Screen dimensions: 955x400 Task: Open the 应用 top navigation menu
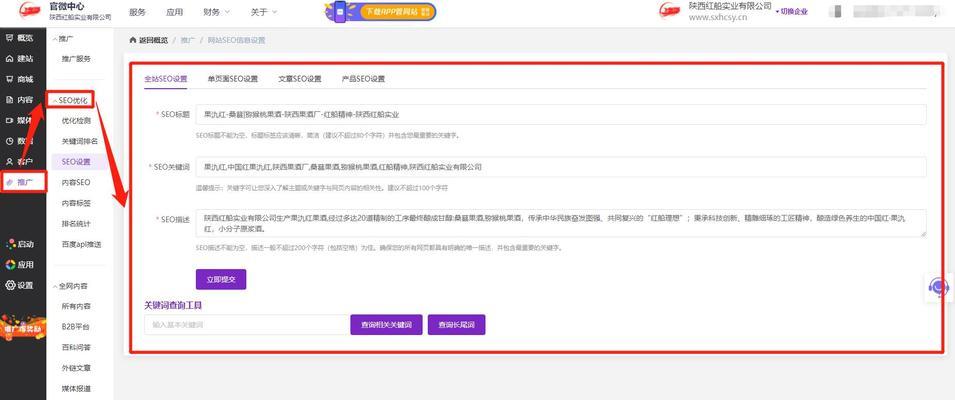[174, 12]
